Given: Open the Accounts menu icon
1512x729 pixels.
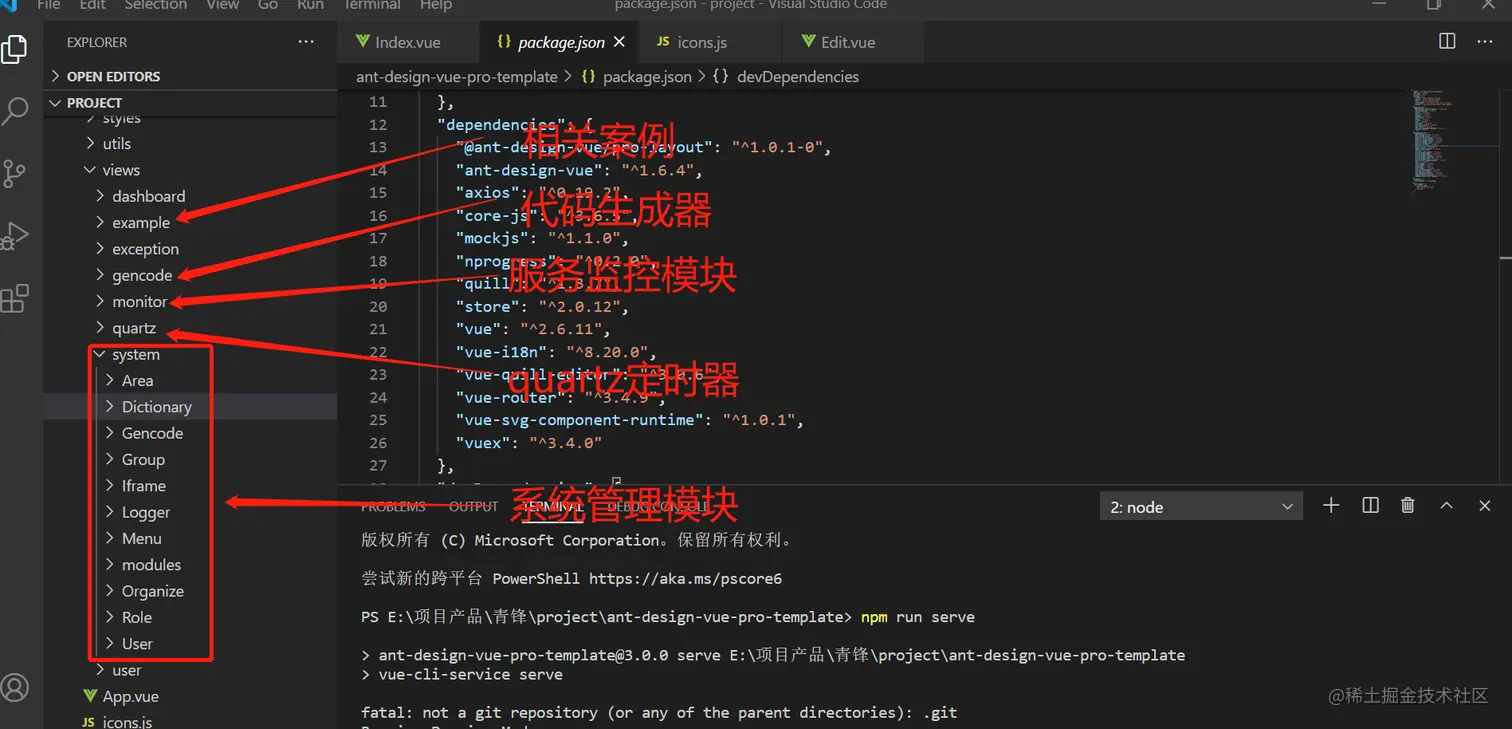Looking at the screenshot, I should pos(14,687).
